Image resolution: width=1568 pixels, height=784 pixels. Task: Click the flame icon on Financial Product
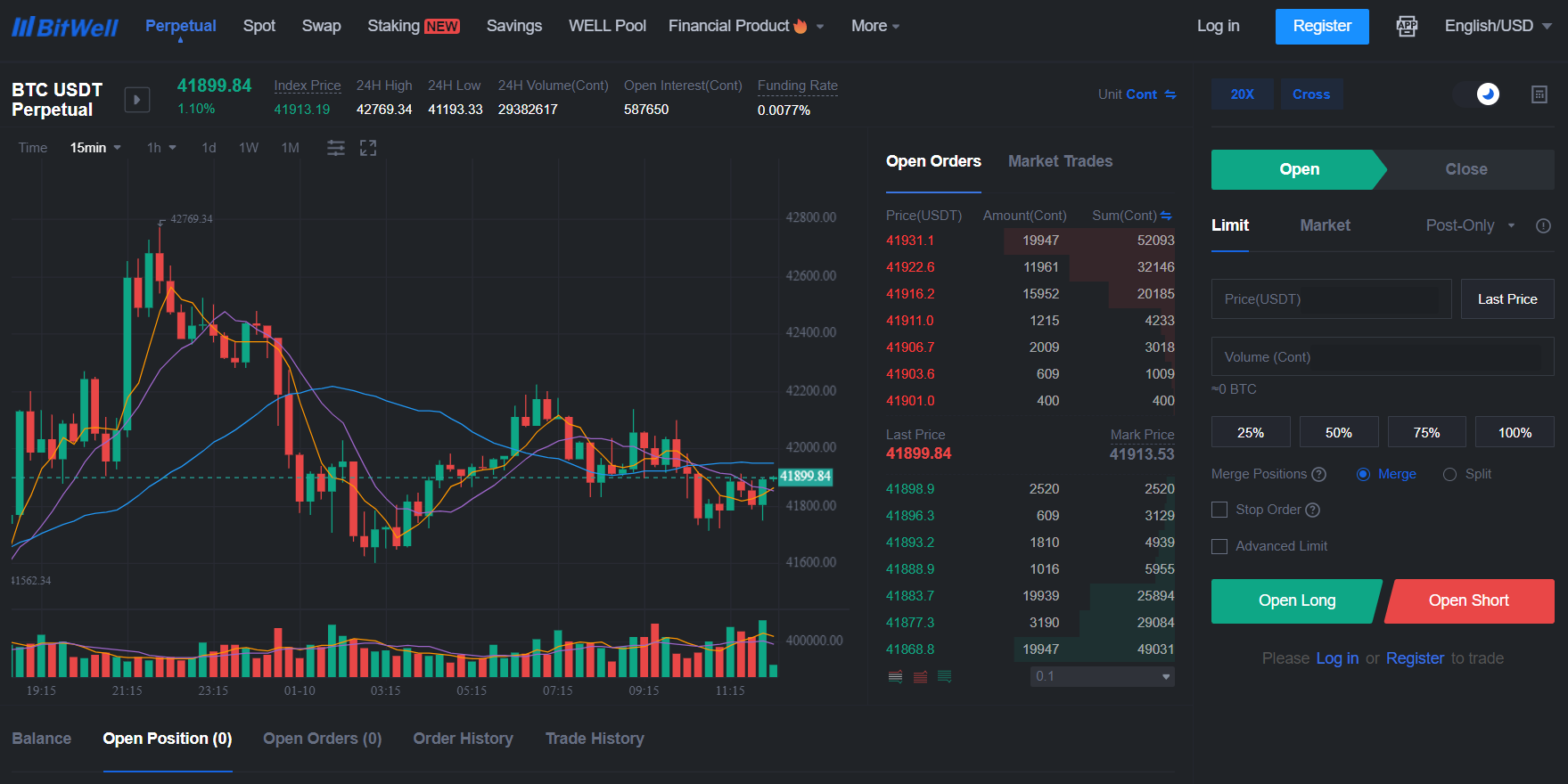[x=800, y=26]
